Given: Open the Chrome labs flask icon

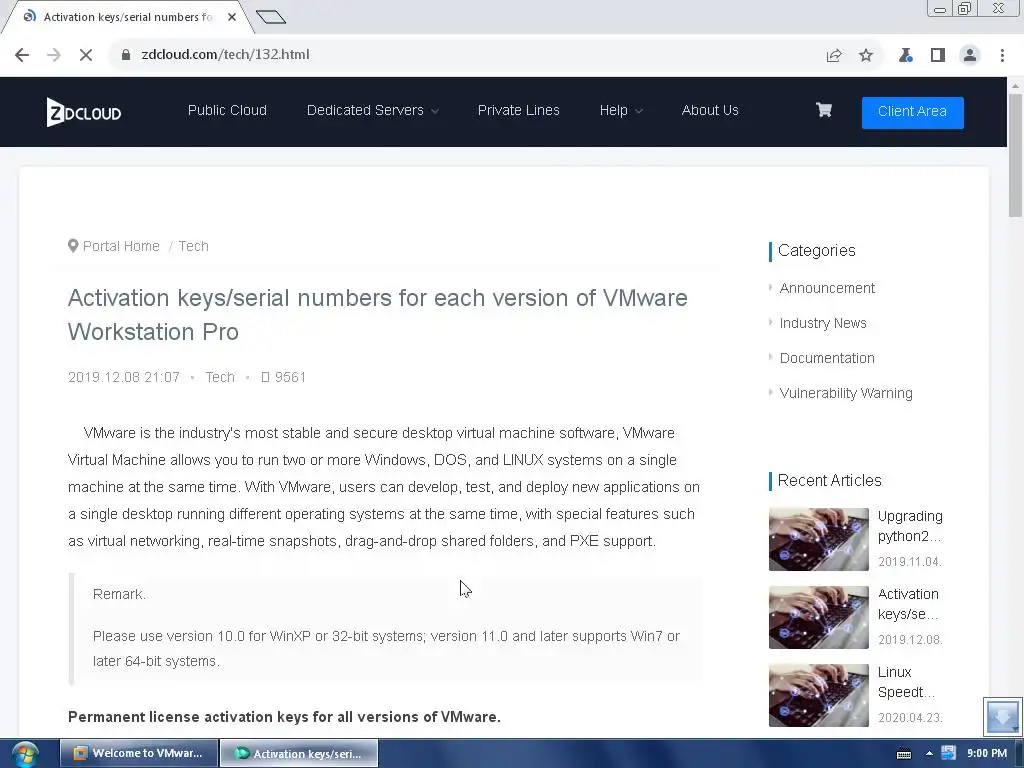Looking at the screenshot, I should [905, 56].
